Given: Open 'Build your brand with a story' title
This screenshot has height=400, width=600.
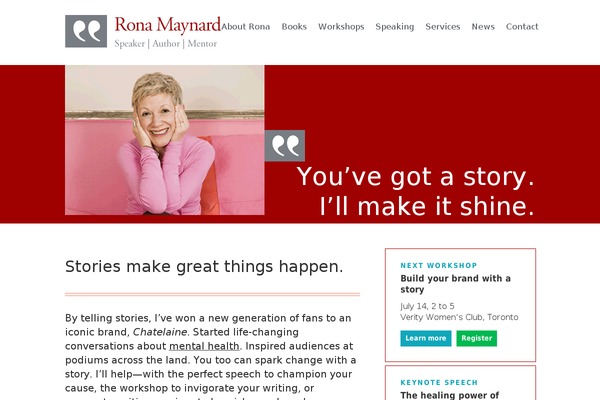Looking at the screenshot, I should click(x=455, y=284).
